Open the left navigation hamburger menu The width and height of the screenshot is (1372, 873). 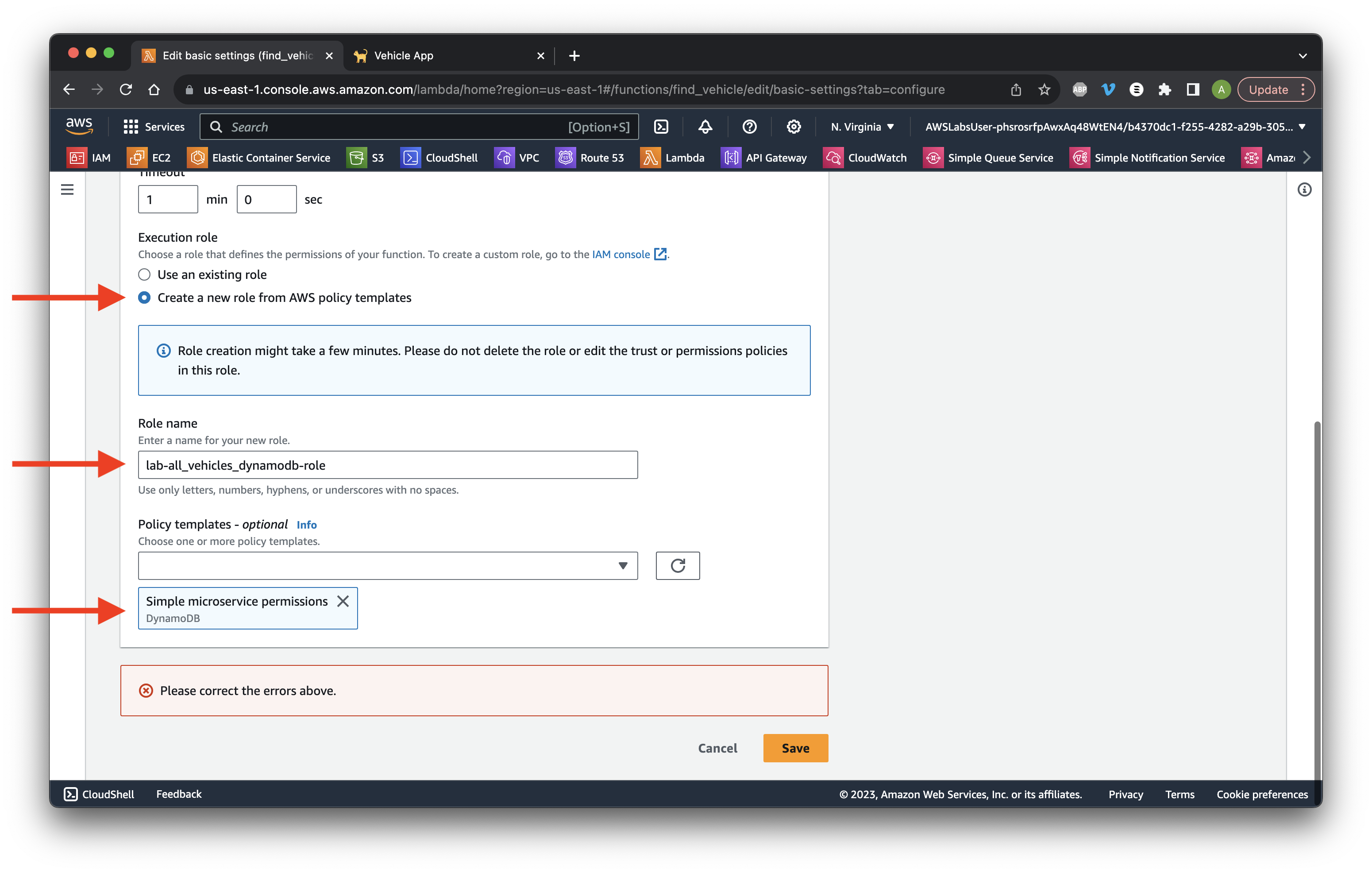(67, 190)
